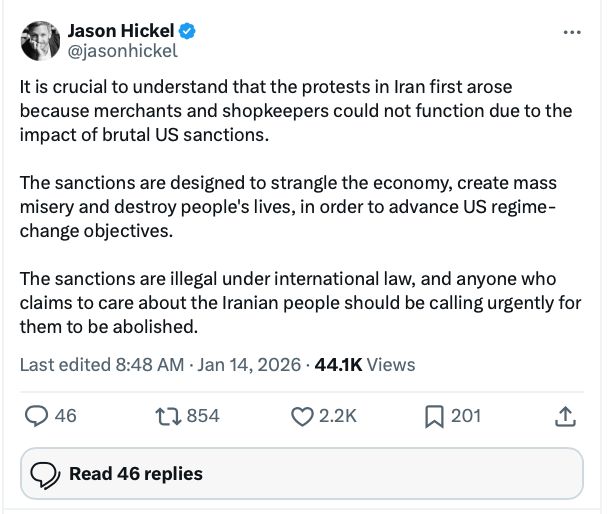The height and width of the screenshot is (514, 608).
Task: Click the Jason Hickel display name
Action: [x=120, y=30]
